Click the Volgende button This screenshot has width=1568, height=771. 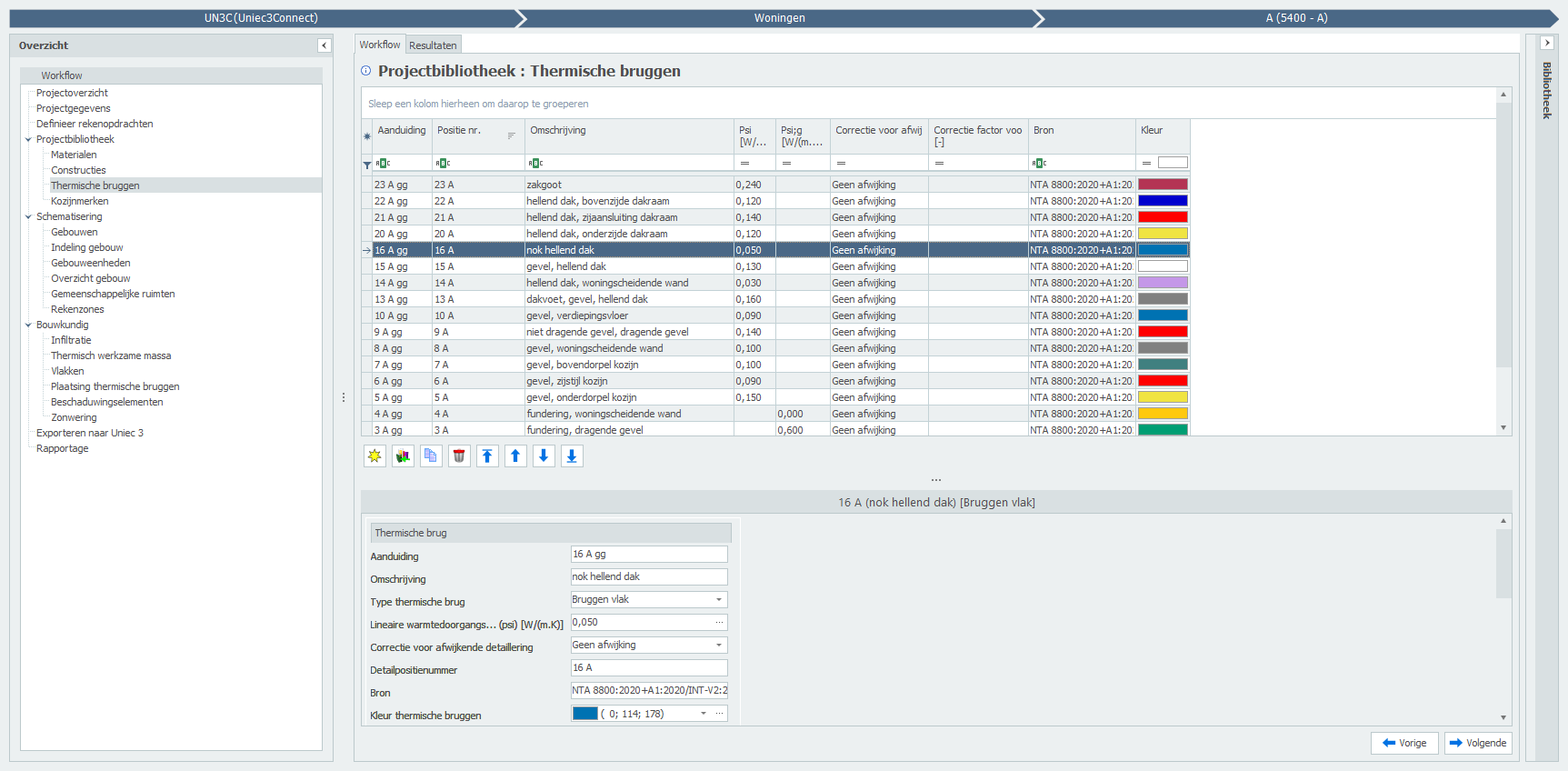[x=1478, y=743]
